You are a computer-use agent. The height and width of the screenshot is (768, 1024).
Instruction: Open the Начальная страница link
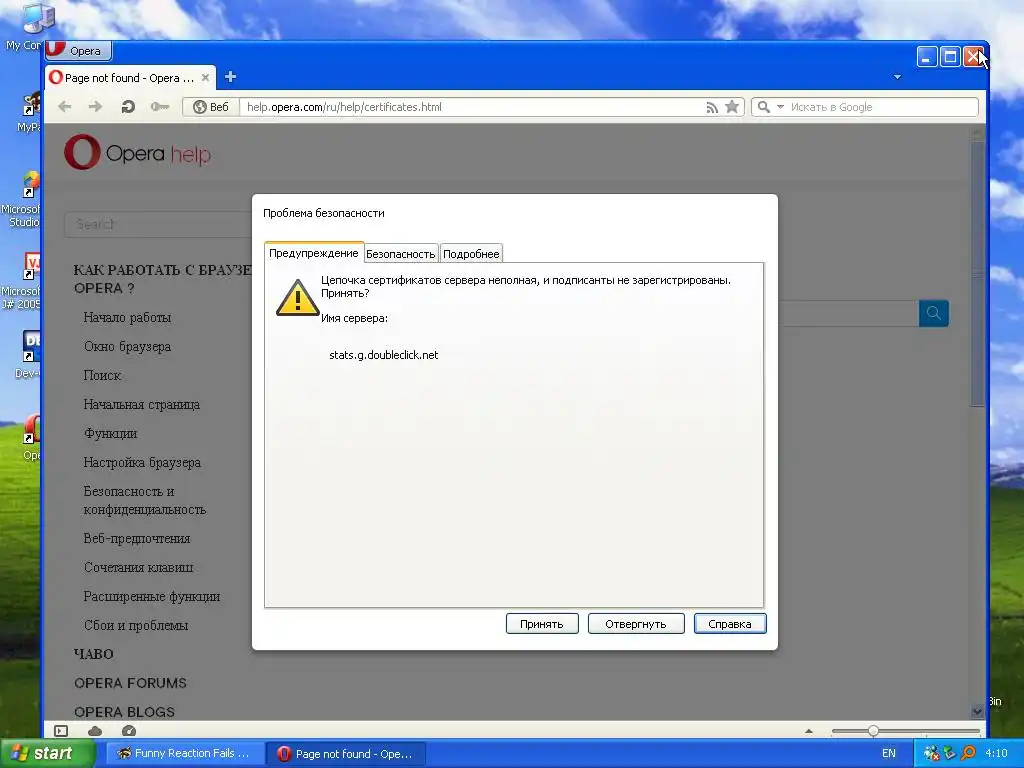142,404
